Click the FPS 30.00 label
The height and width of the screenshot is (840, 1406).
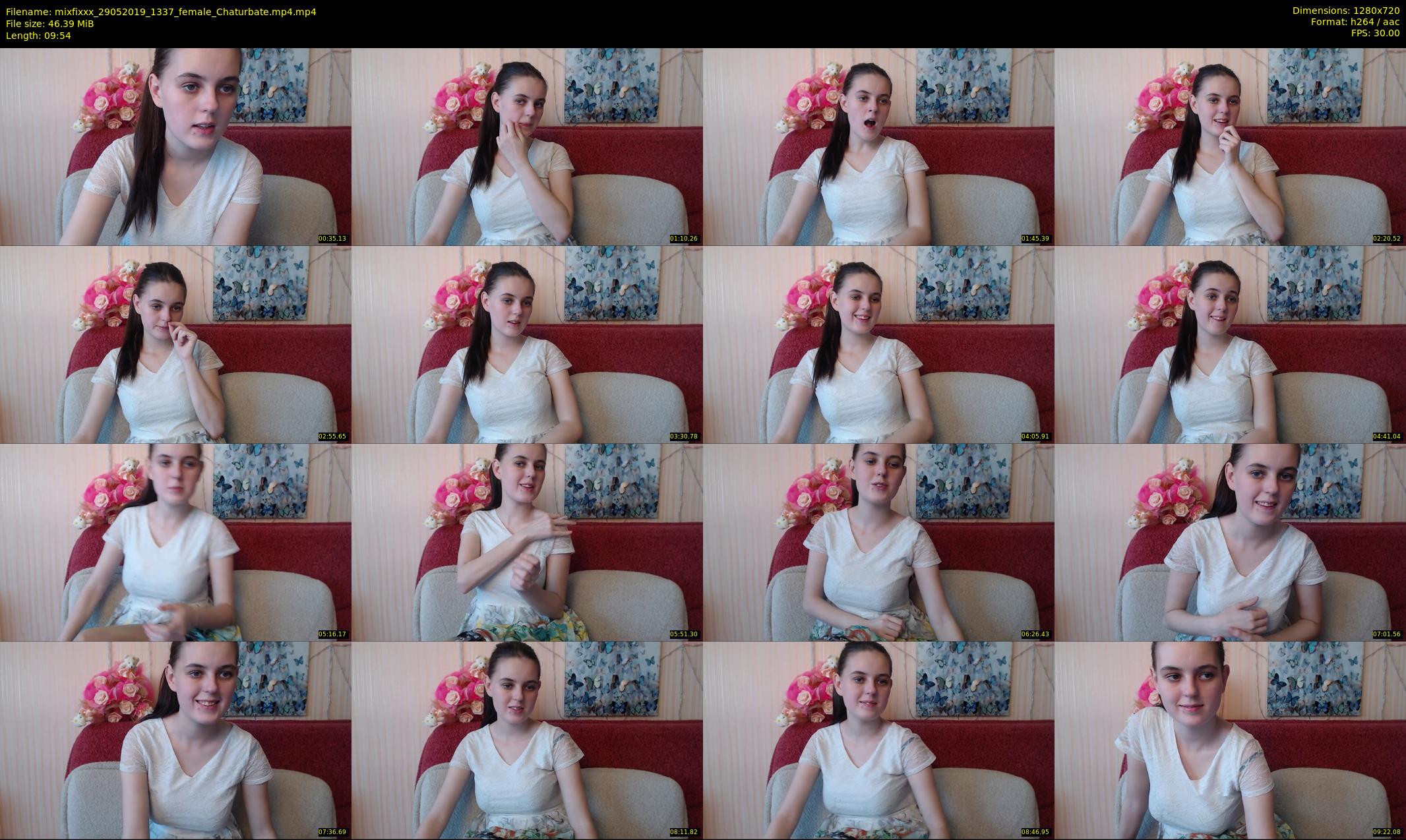(1375, 33)
